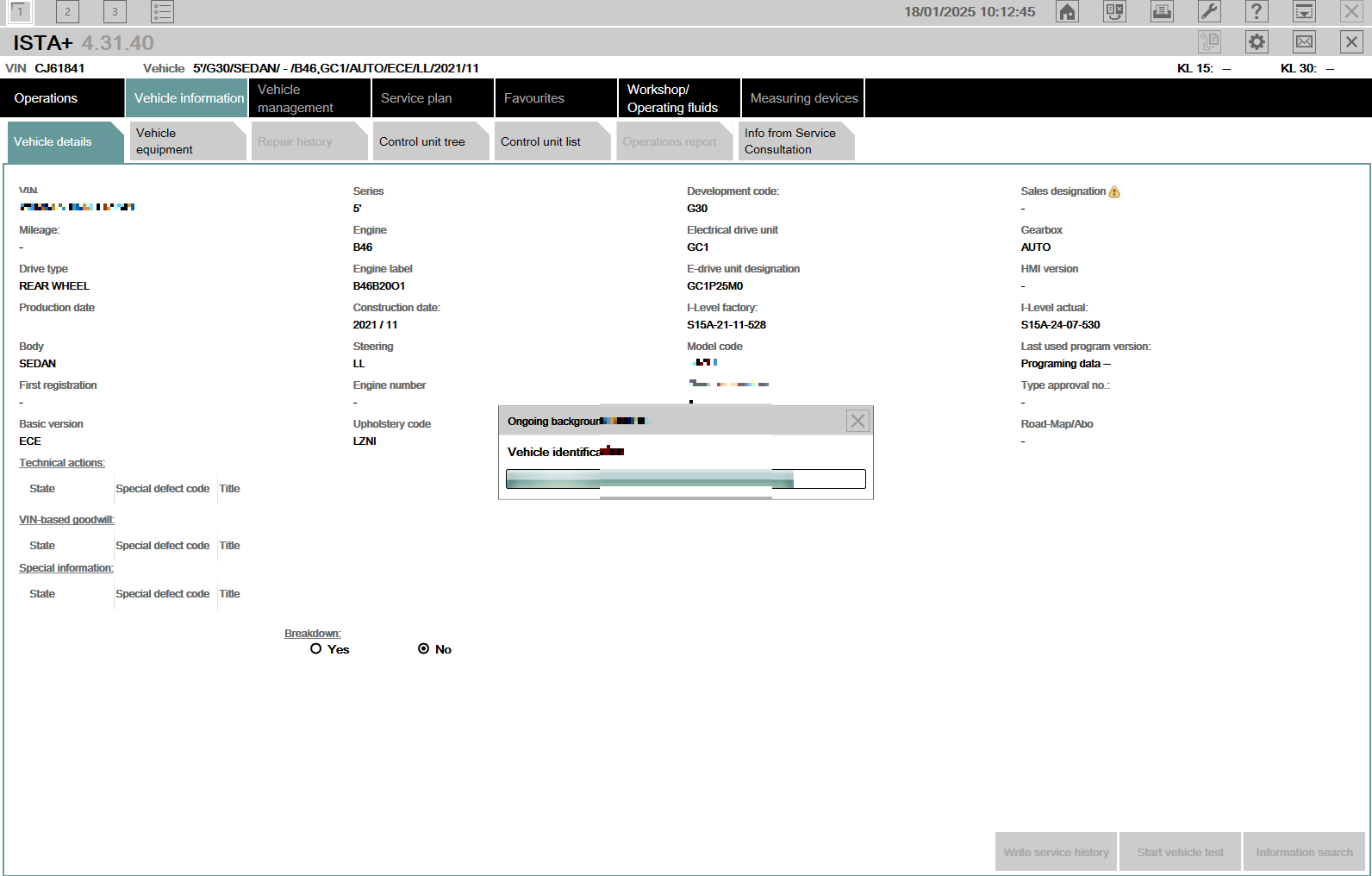Image resolution: width=1372 pixels, height=876 pixels.
Task: Click the VIN CJ61841 header value
Action: 59,68
